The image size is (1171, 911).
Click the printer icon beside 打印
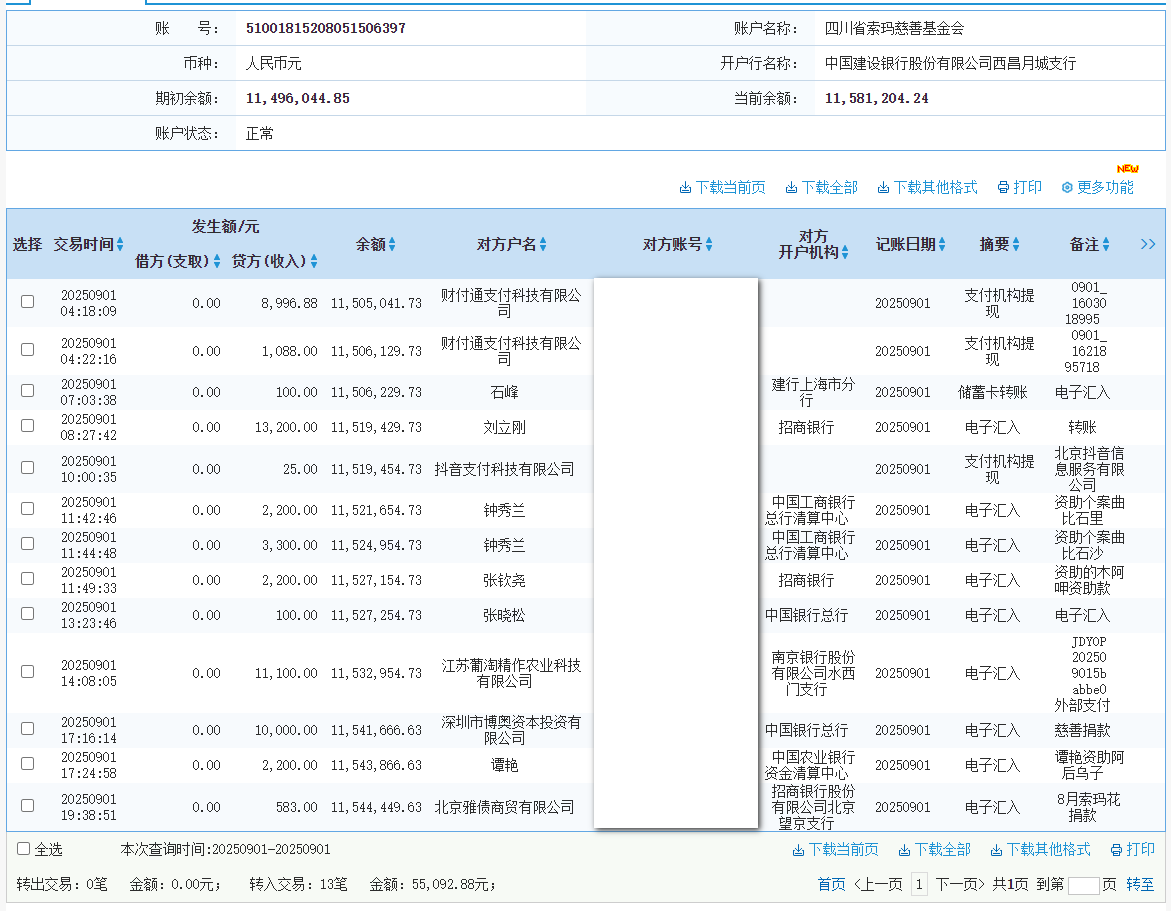click(x=1001, y=187)
